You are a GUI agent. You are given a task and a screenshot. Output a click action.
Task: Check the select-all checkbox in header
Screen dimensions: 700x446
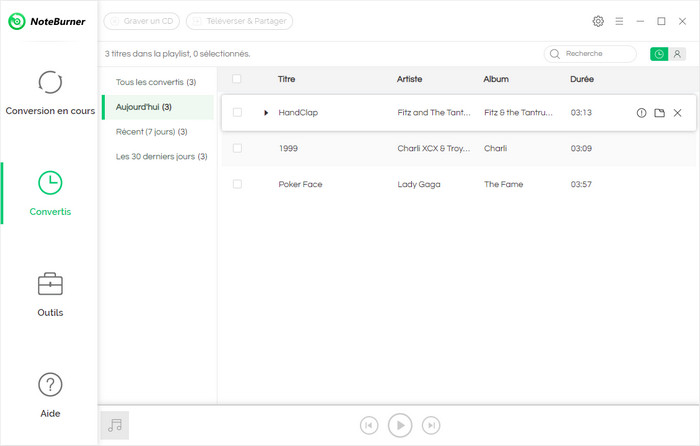tap(237, 79)
